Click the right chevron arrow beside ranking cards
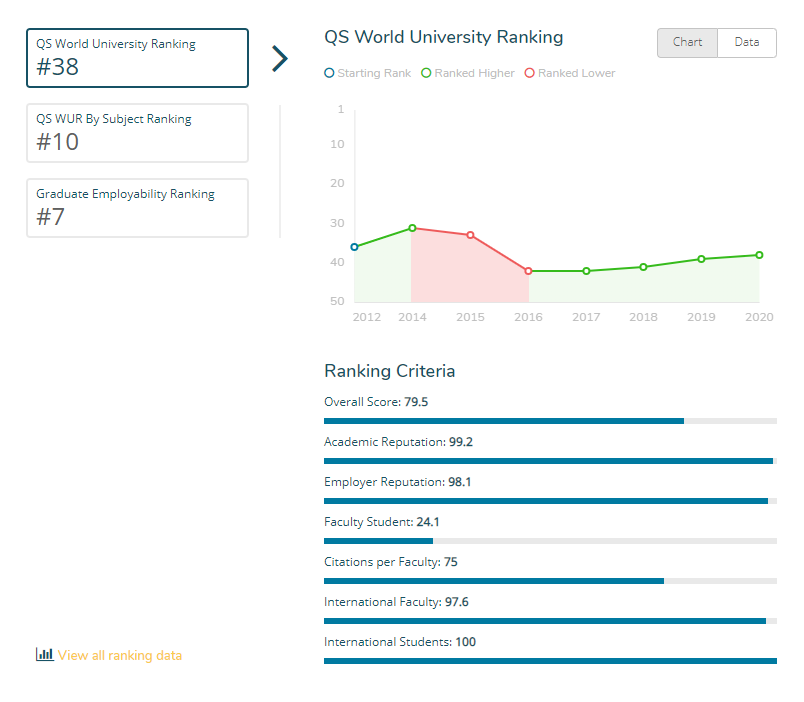This screenshot has height=702, width=804. [280, 59]
